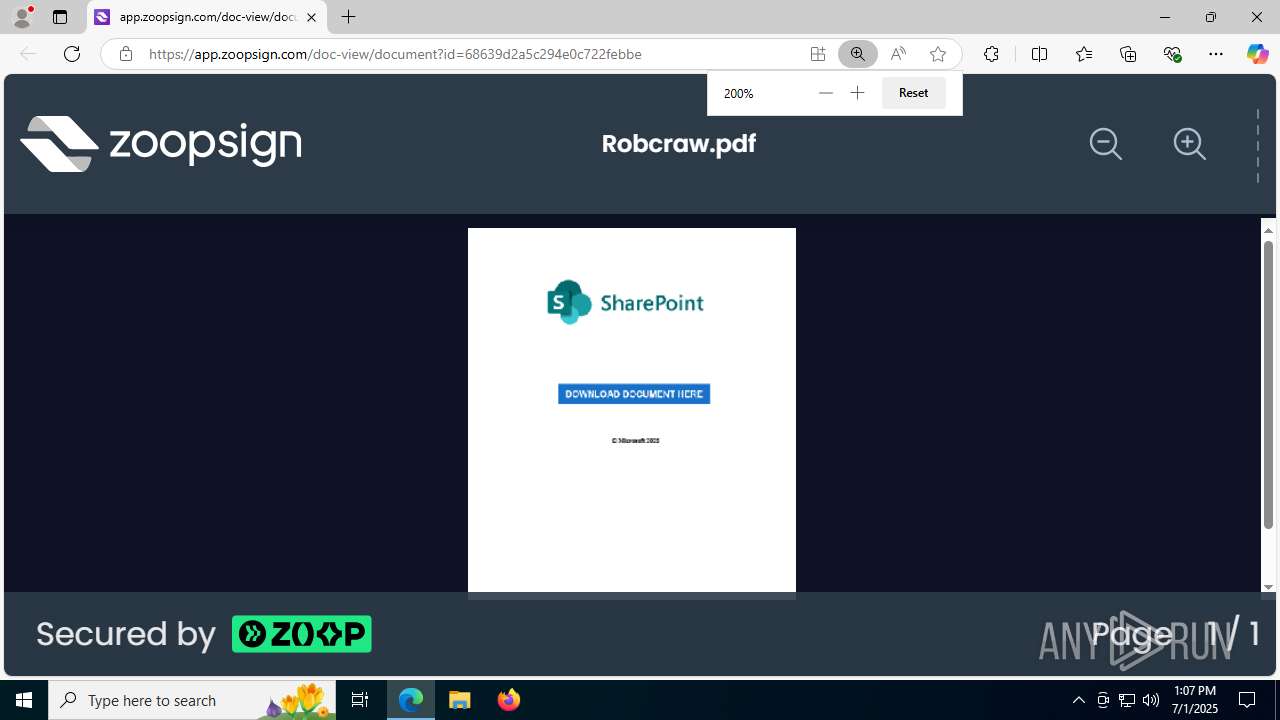This screenshot has width=1280, height=720.
Task: Open the network icon in the system tray
Action: tap(1127, 700)
